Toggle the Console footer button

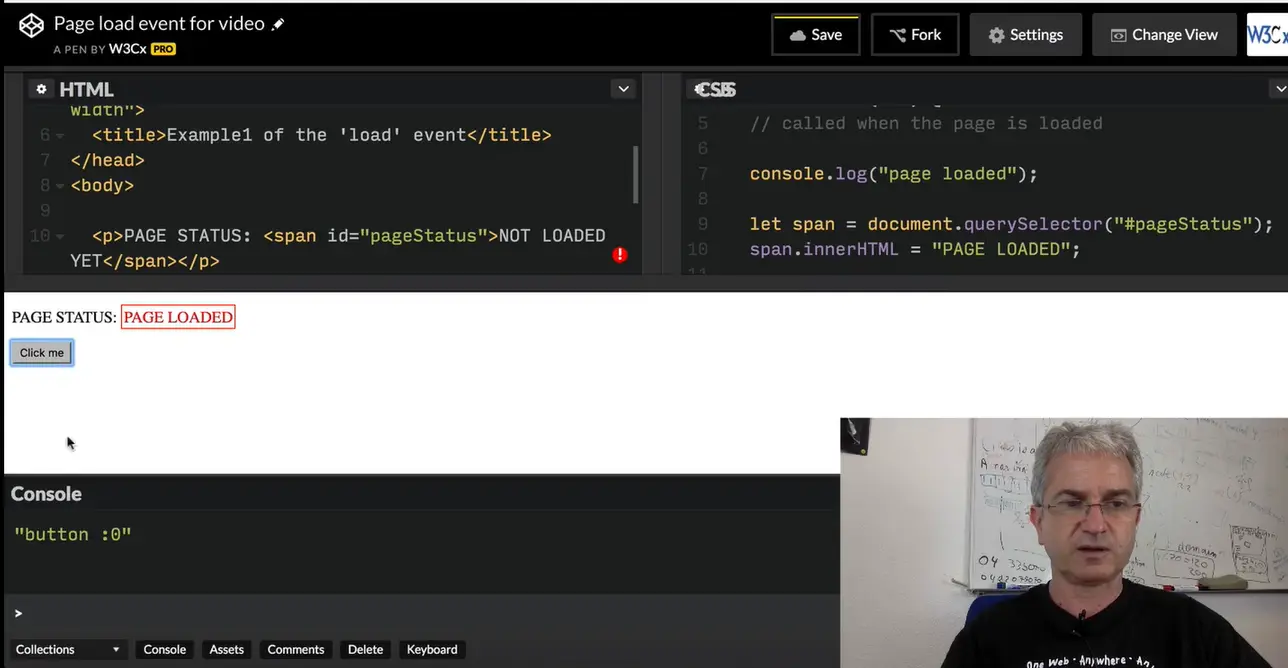[x=165, y=649]
